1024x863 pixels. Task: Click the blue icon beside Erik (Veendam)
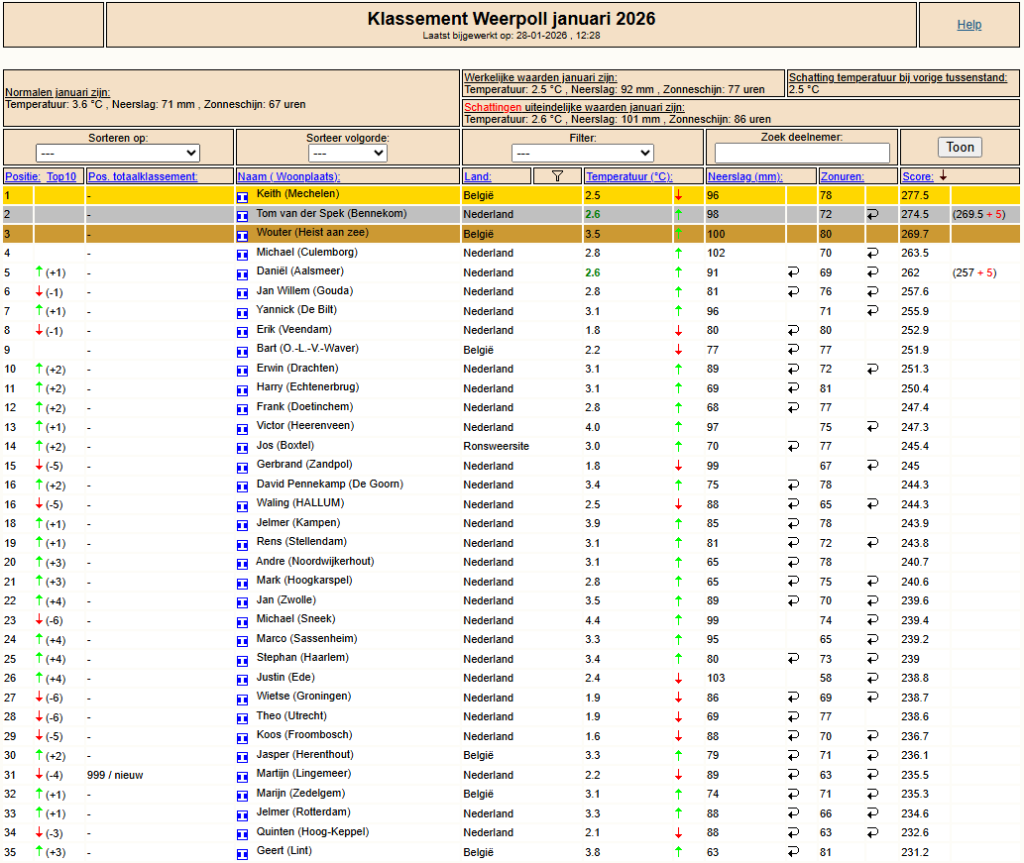(x=242, y=332)
